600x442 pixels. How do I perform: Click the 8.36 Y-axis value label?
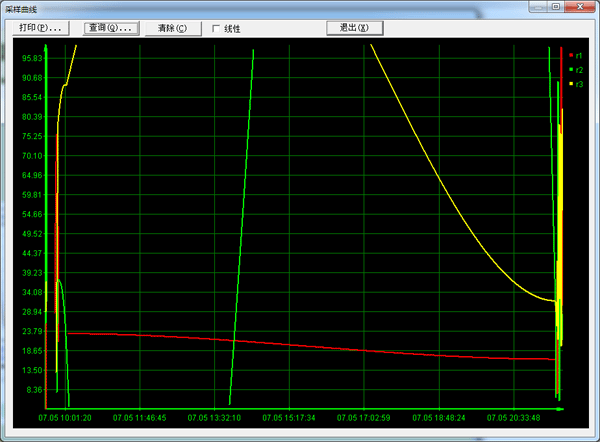pyautogui.click(x=32, y=390)
